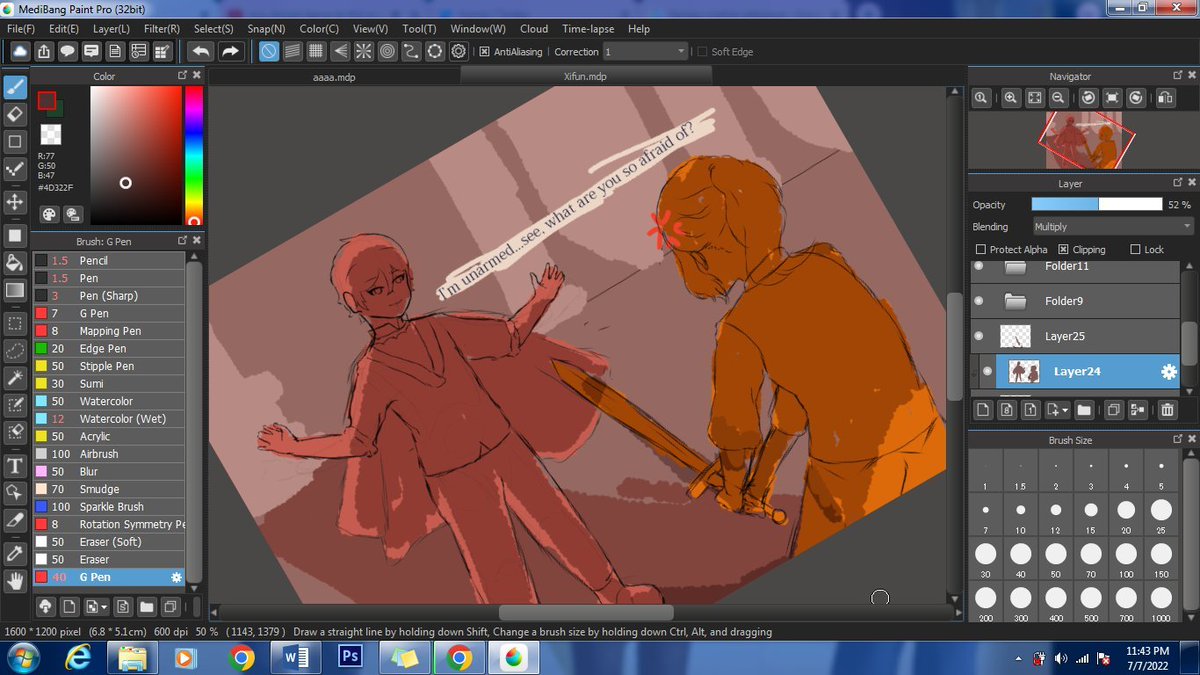Click the transparent color swatch
Viewport: 1200px width, 675px height.
pos(50,134)
